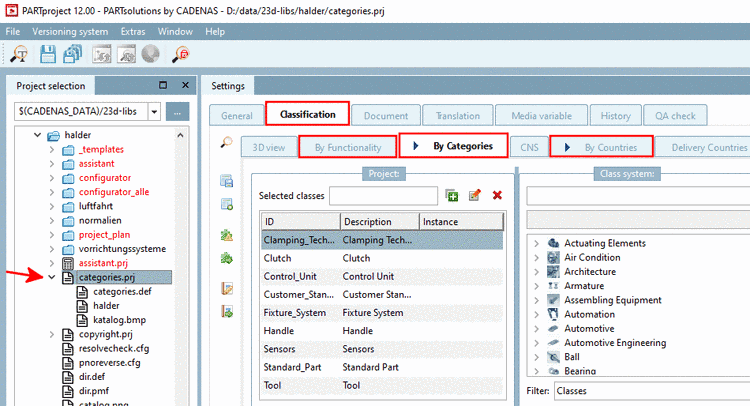Click the add selected class green plus icon
Screen dimensions: 750x406
(452, 195)
